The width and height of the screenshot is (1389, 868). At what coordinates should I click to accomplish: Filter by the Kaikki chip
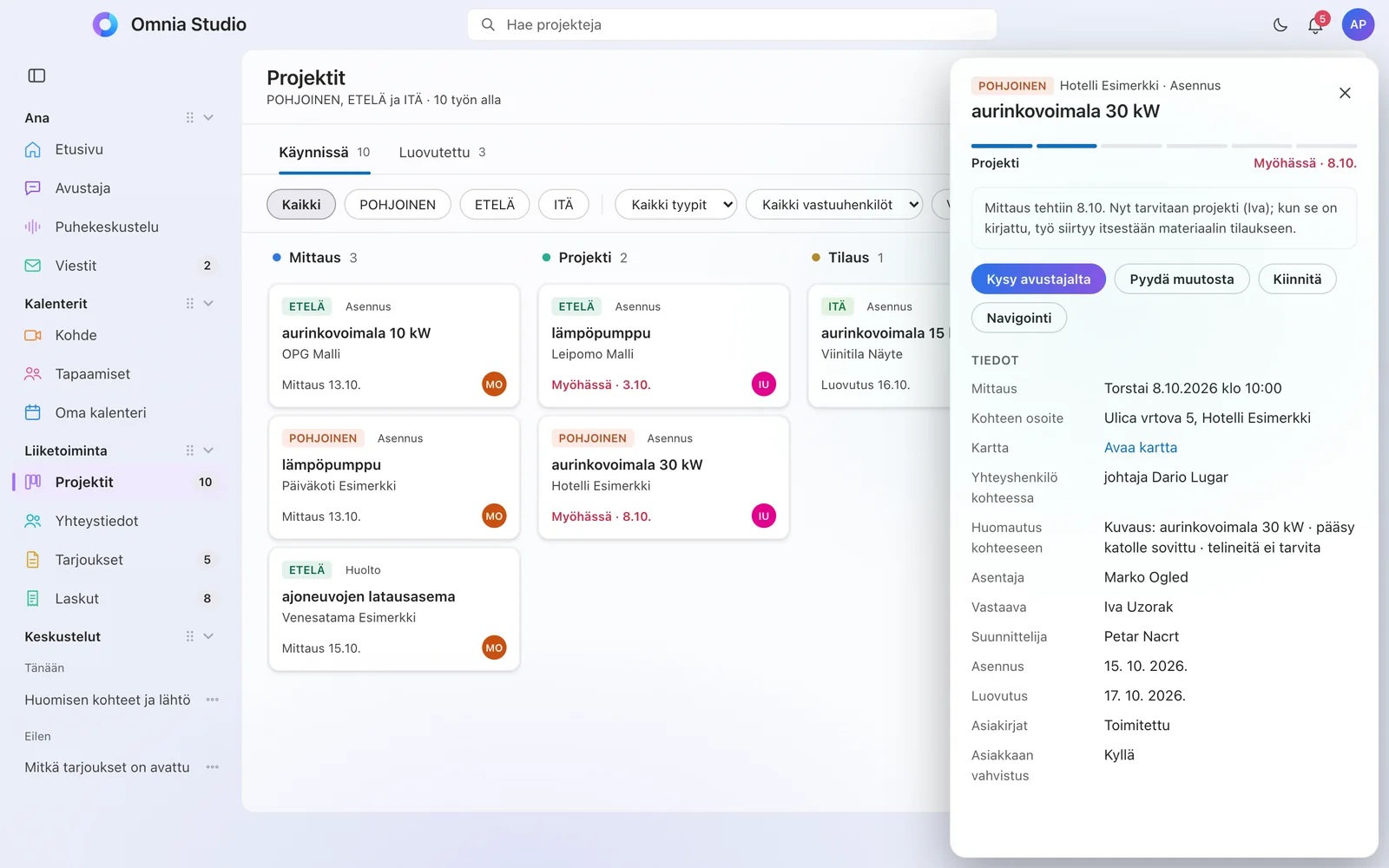tap(301, 205)
